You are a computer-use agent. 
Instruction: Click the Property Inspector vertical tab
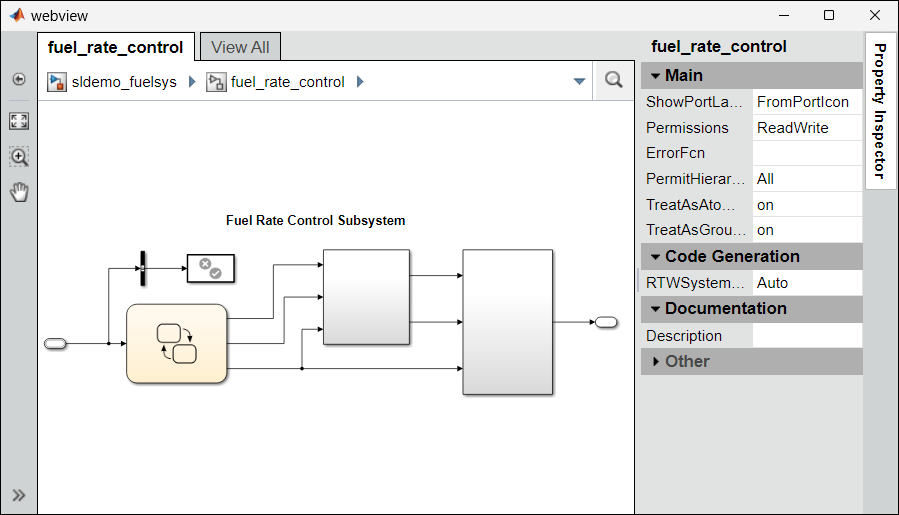[x=879, y=110]
